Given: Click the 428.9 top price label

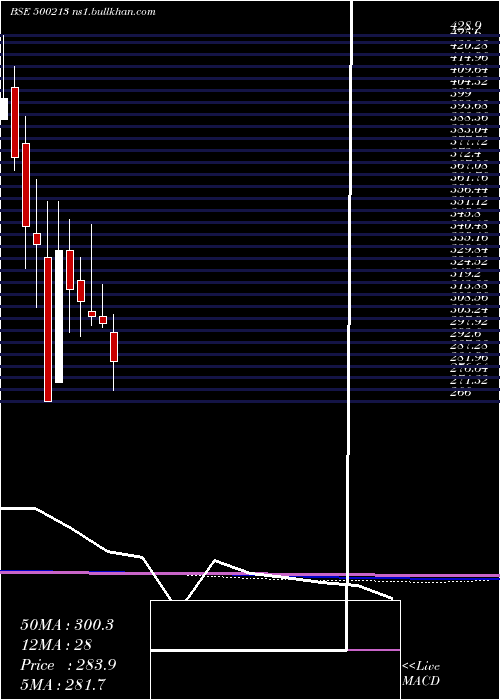Looking at the screenshot, I should pos(465,26).
